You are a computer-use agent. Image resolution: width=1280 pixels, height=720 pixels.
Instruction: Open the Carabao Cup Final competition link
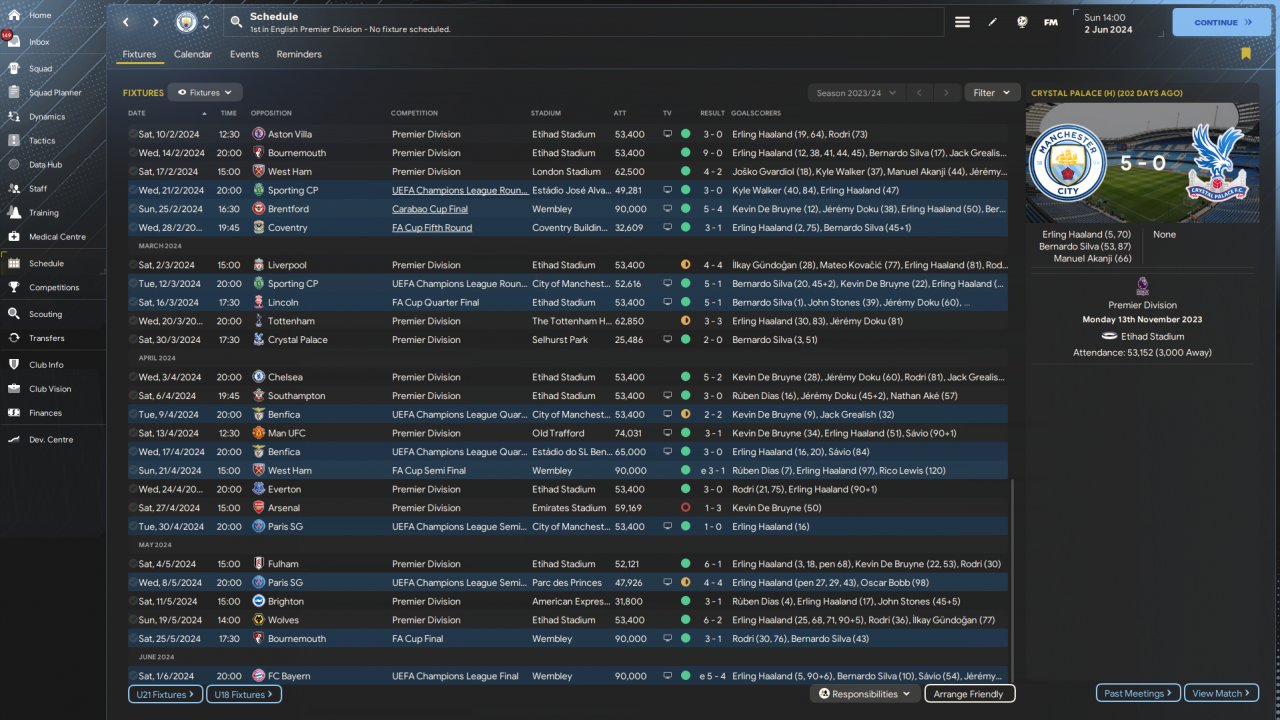coord(429,209)
